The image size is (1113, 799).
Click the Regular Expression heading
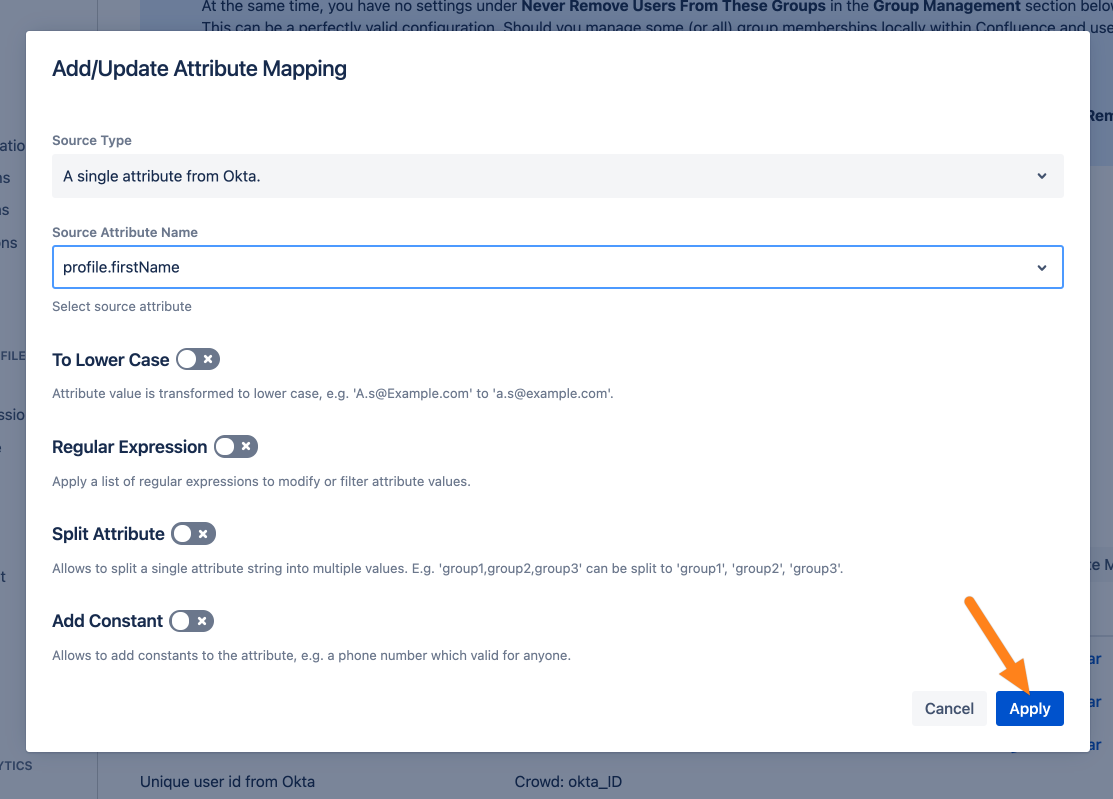pyautogui.click(x=129, y=447)
